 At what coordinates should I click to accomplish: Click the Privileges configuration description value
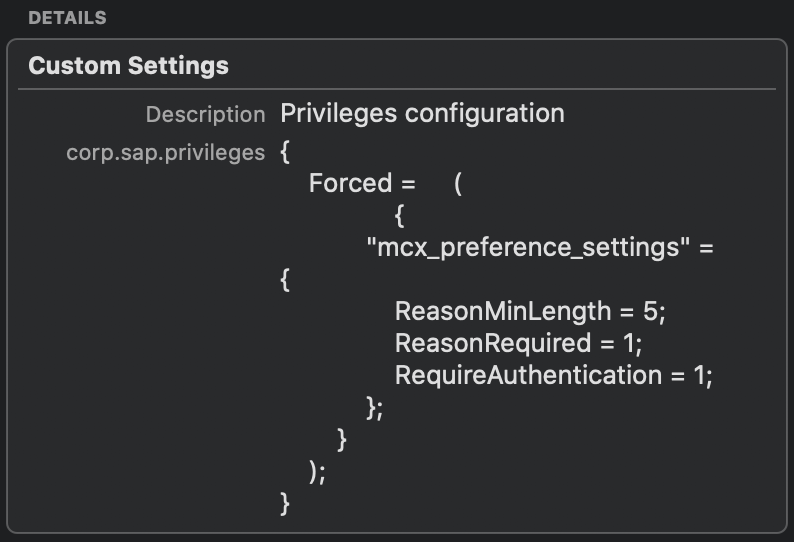(x=422, y=113)
